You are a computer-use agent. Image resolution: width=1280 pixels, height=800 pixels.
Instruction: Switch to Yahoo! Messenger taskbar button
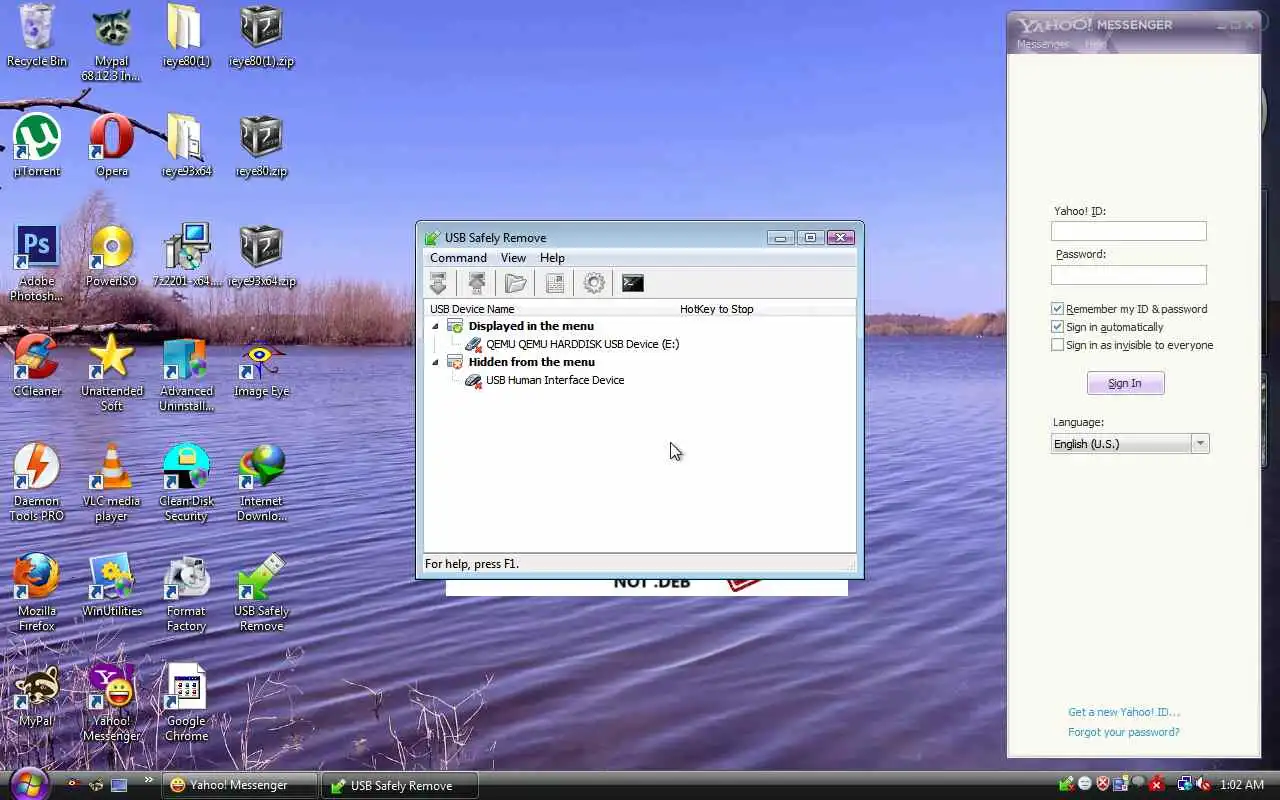[x=239, y=785]
